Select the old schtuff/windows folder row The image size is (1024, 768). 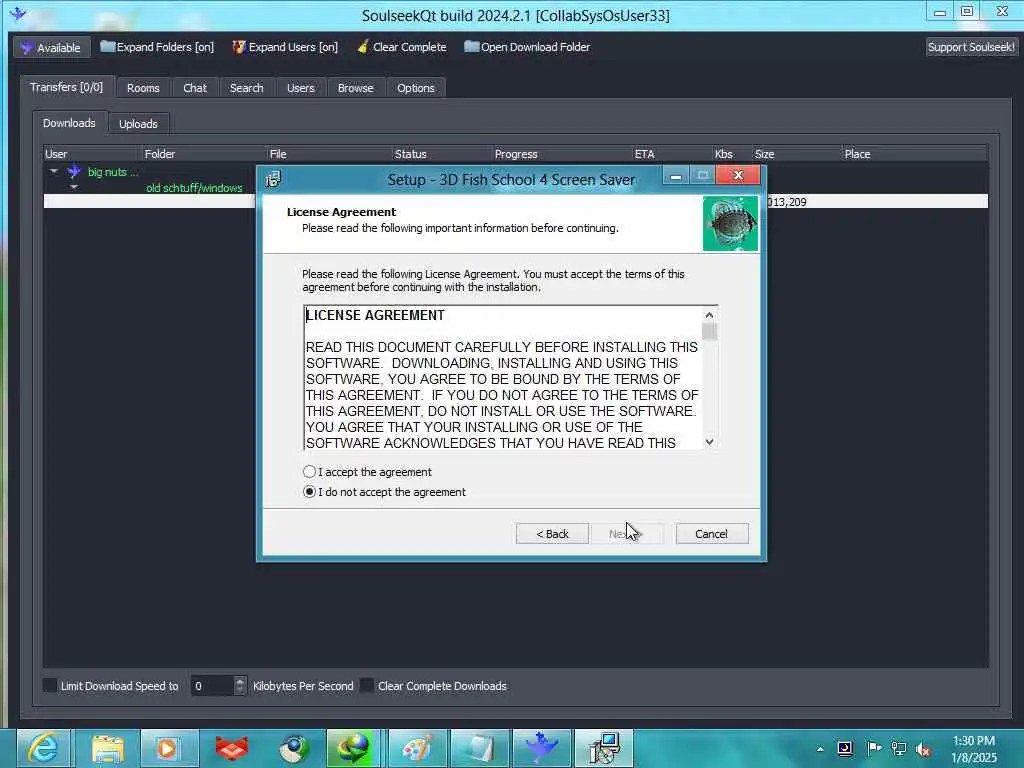[x=194, y=188]
